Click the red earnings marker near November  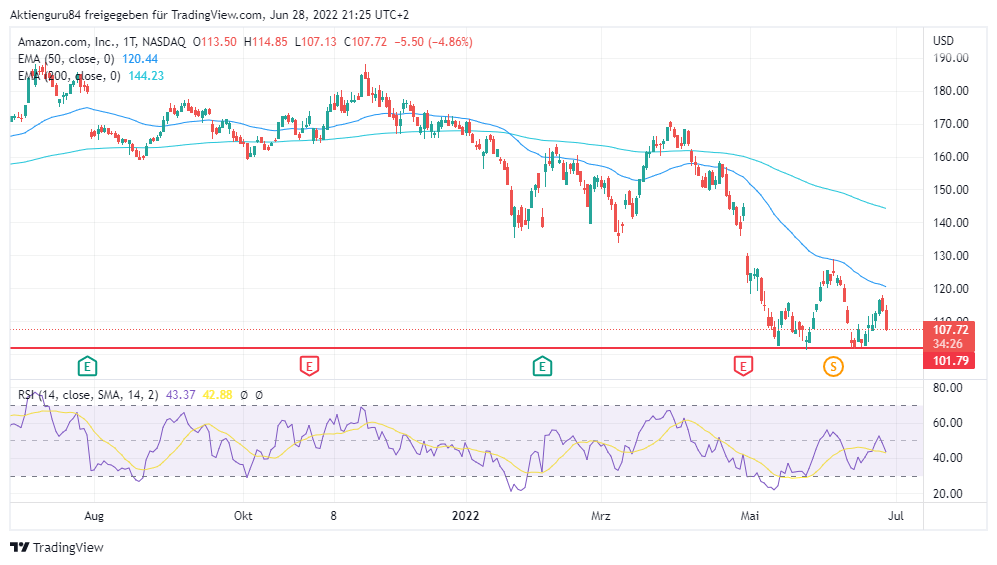click(309, 366)
